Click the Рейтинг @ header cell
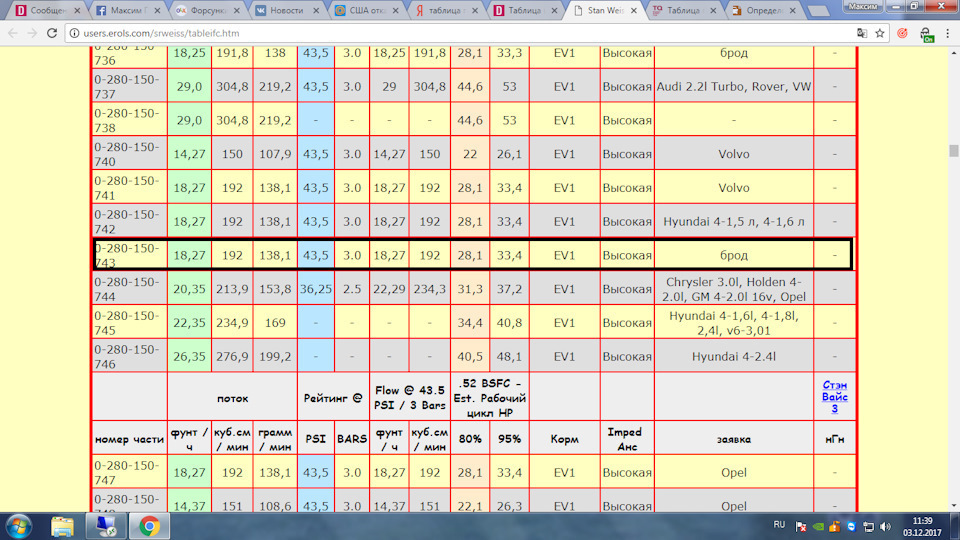This screenshot has width=960, height=540. pyautogui.click(x=333, y=398)
